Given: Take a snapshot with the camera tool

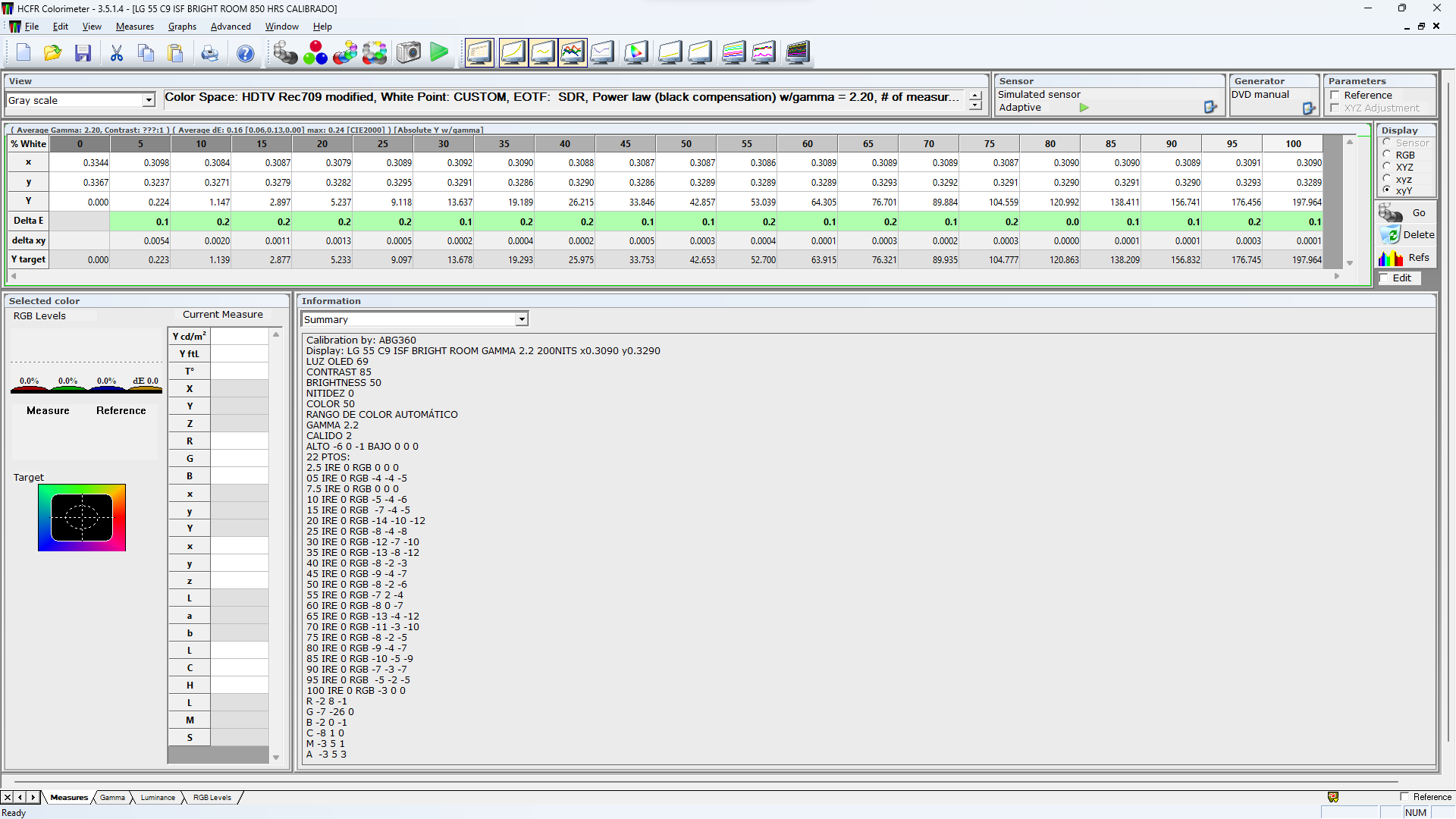Looking at the screenshot, I should click(409, 53).
